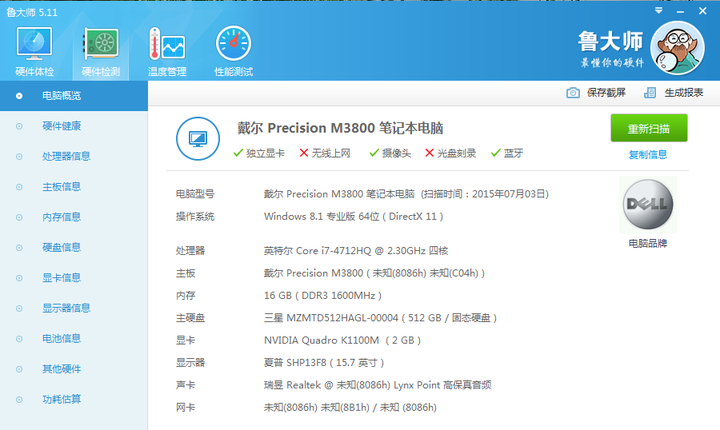Image resolution: width=720 pixels, height=430 pixels.
Task: Click the 鲁大师 5.11 window title
Action: [32, 12]
